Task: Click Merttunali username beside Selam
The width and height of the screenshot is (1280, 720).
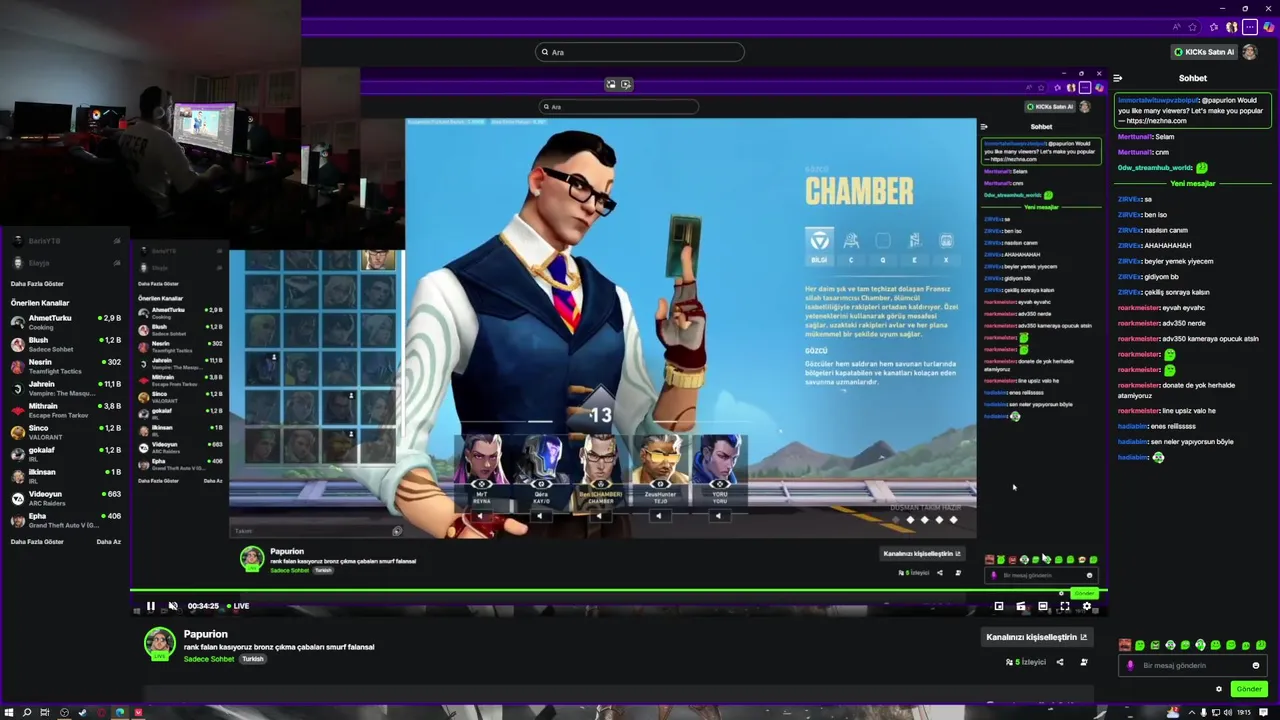Action: point(1134,137)
